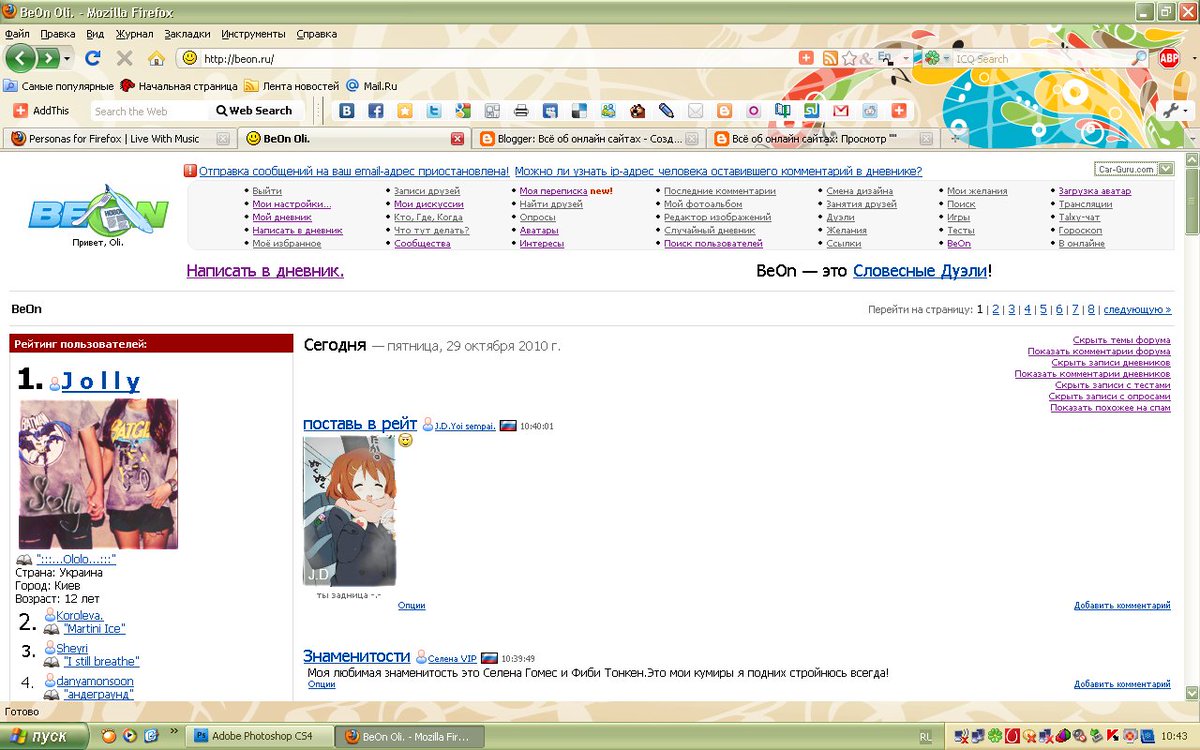Click the ICQ Search input box
The image size is (1200, 750).
pos(1041,58)
